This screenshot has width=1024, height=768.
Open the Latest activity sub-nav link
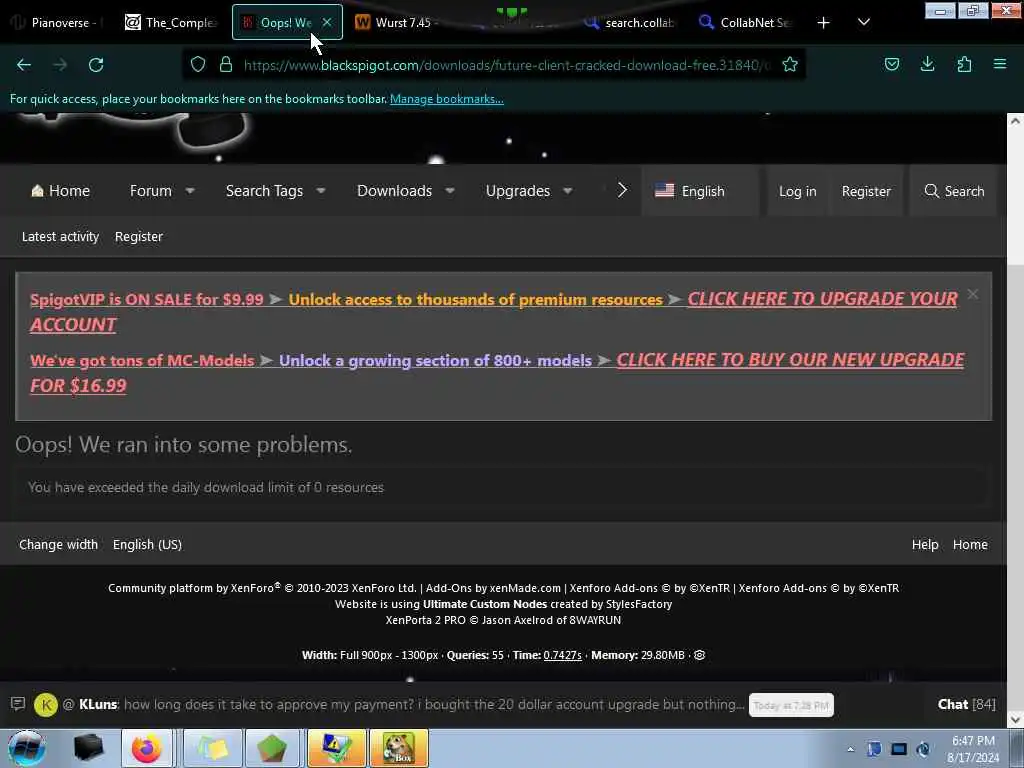click(x=60, y=236)
